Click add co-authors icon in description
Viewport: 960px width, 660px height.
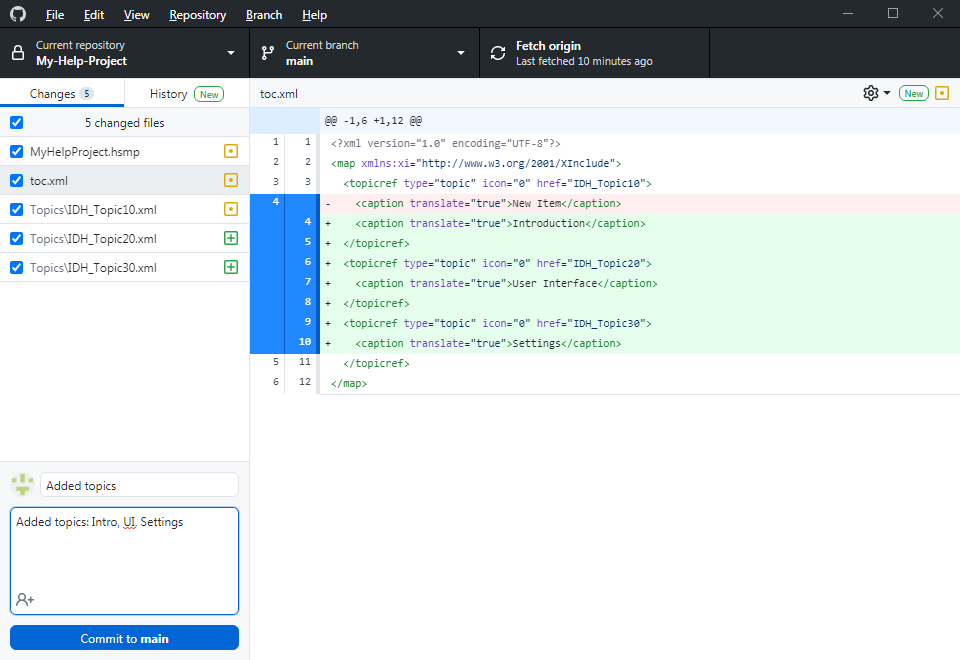click(25, 599)
